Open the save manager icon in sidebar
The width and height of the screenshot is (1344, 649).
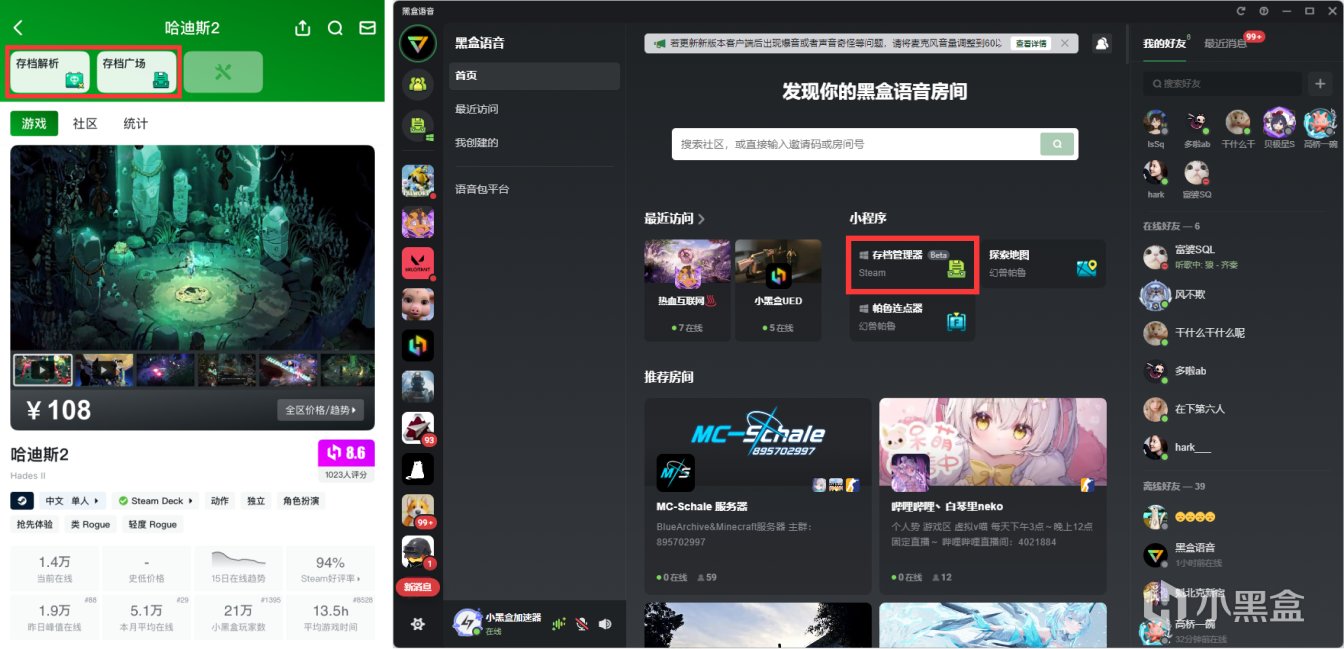(417, 126)
